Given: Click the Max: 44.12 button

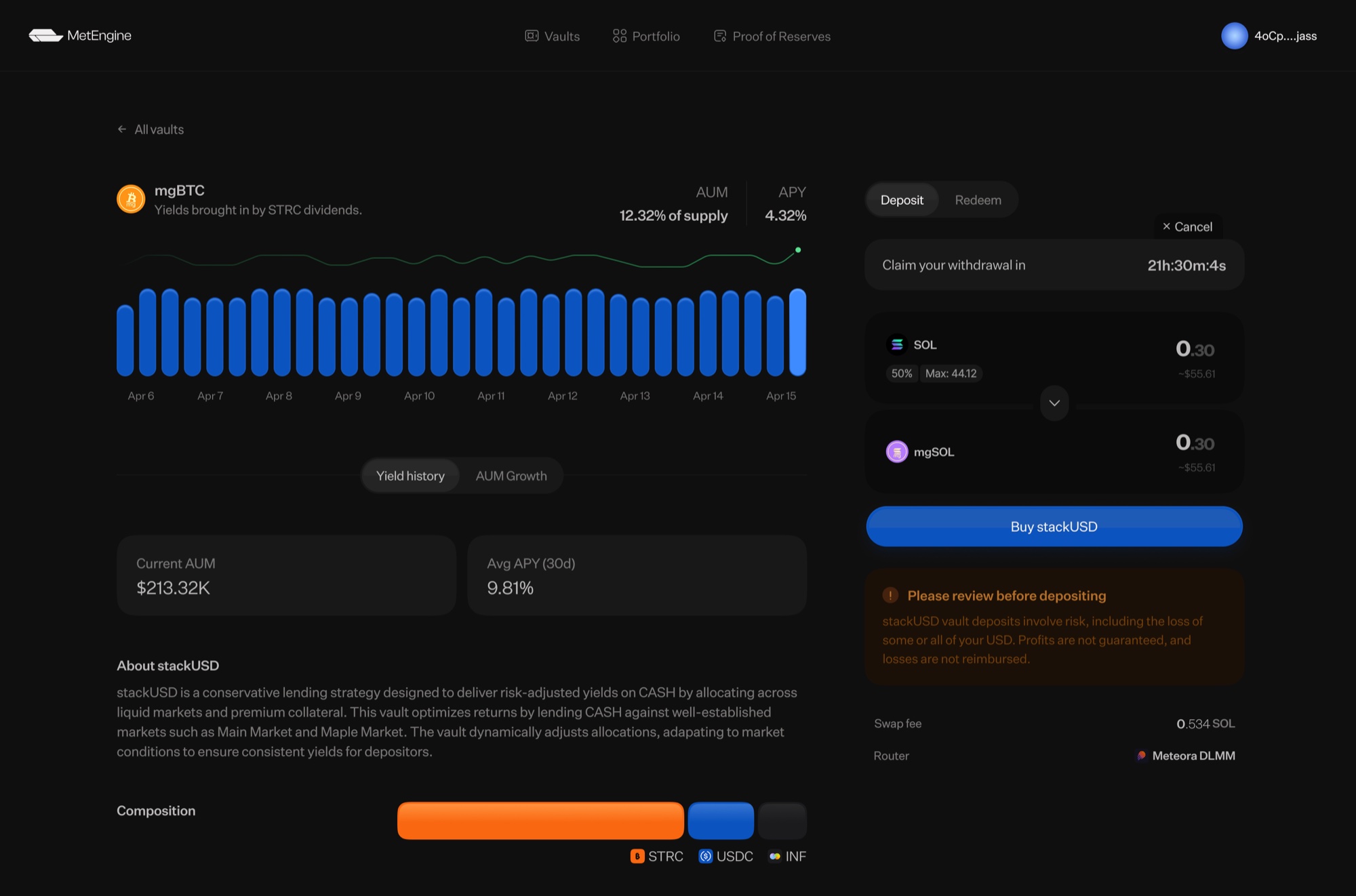Looking at the screenshot, I should pos(951,373).
